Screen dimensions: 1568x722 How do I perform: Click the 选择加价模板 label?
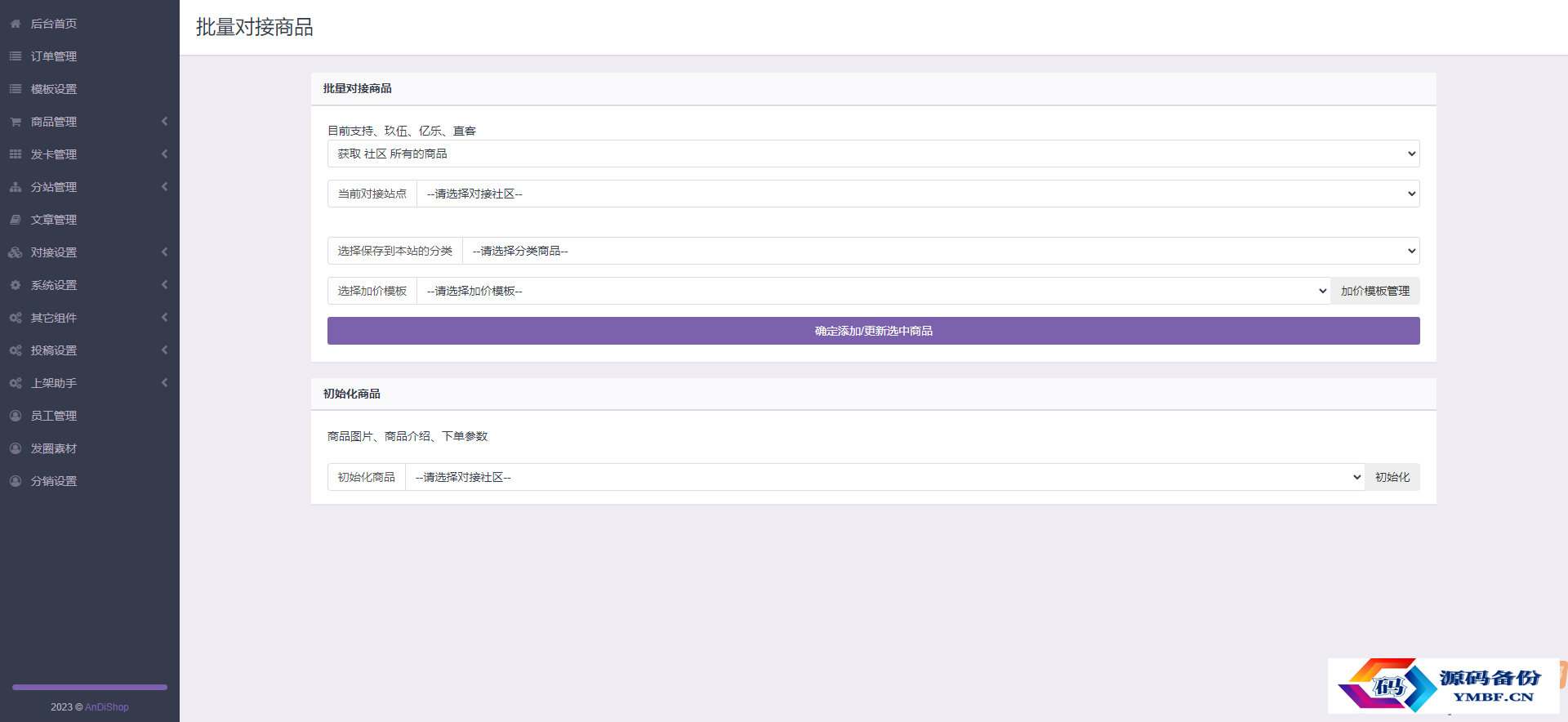pos(372,291)
